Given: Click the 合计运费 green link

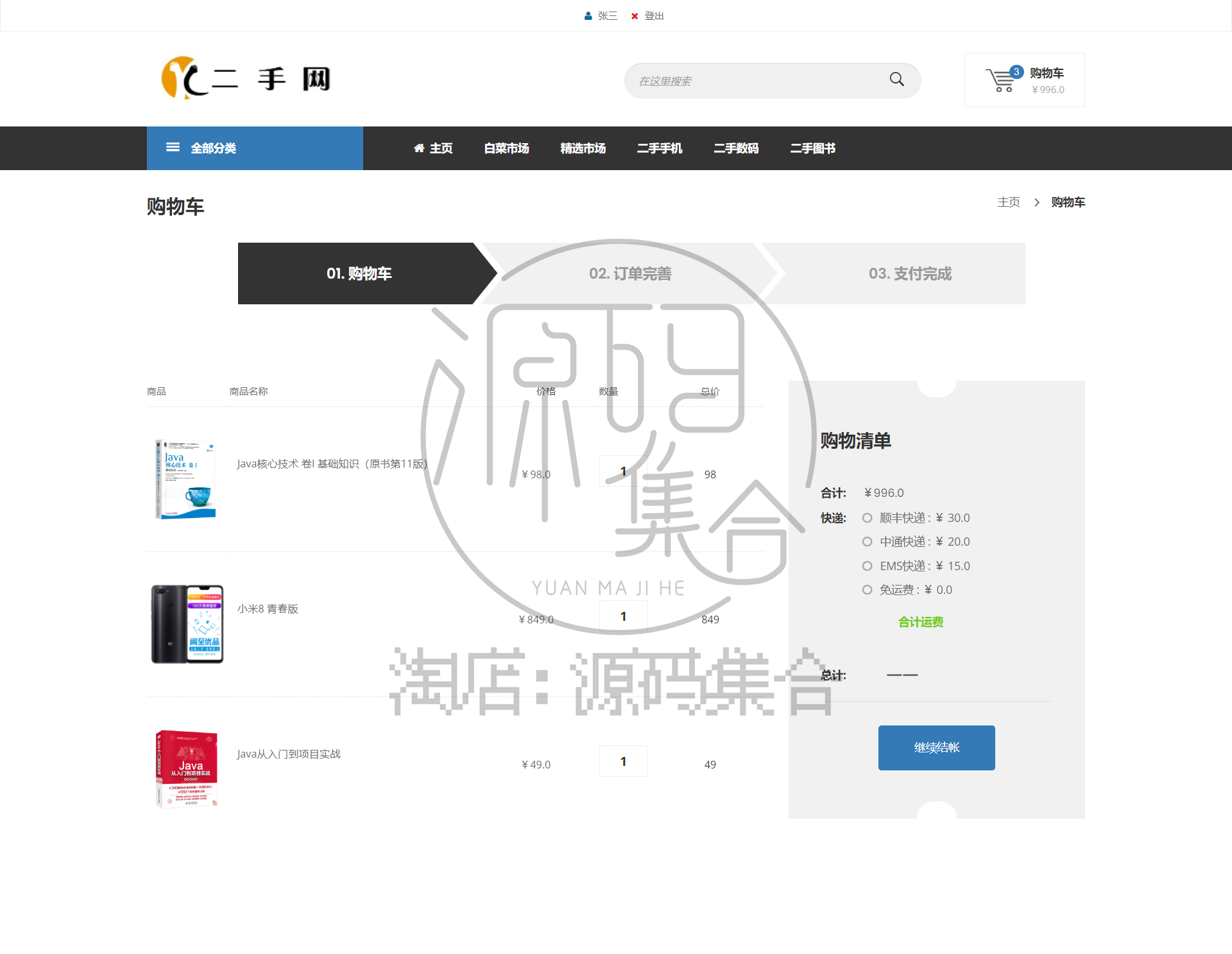Looking at the screenshot, I should 920,622.
